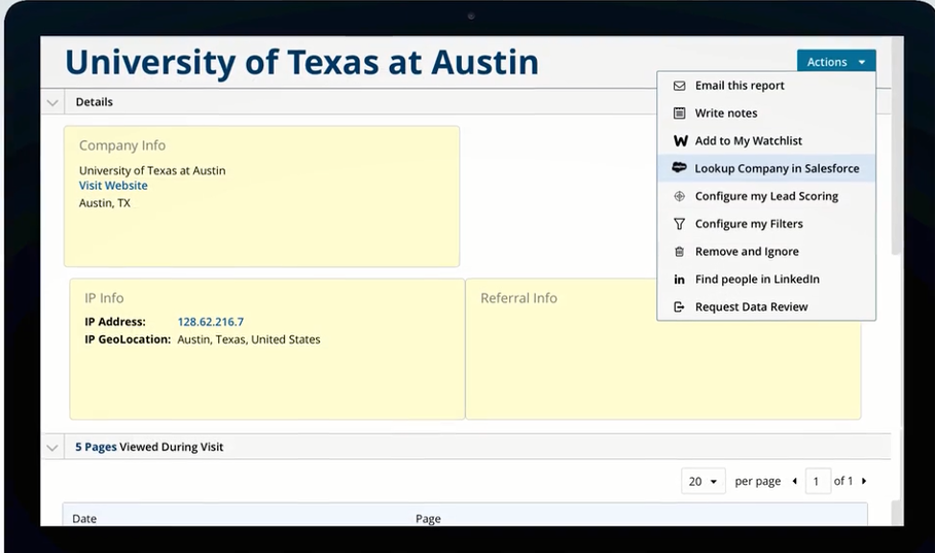The width and height of the screenshot is (936, 554).
Task: Click the vertical scrollbar thumb
Action: pyautogui.click(x=897, y=146)
